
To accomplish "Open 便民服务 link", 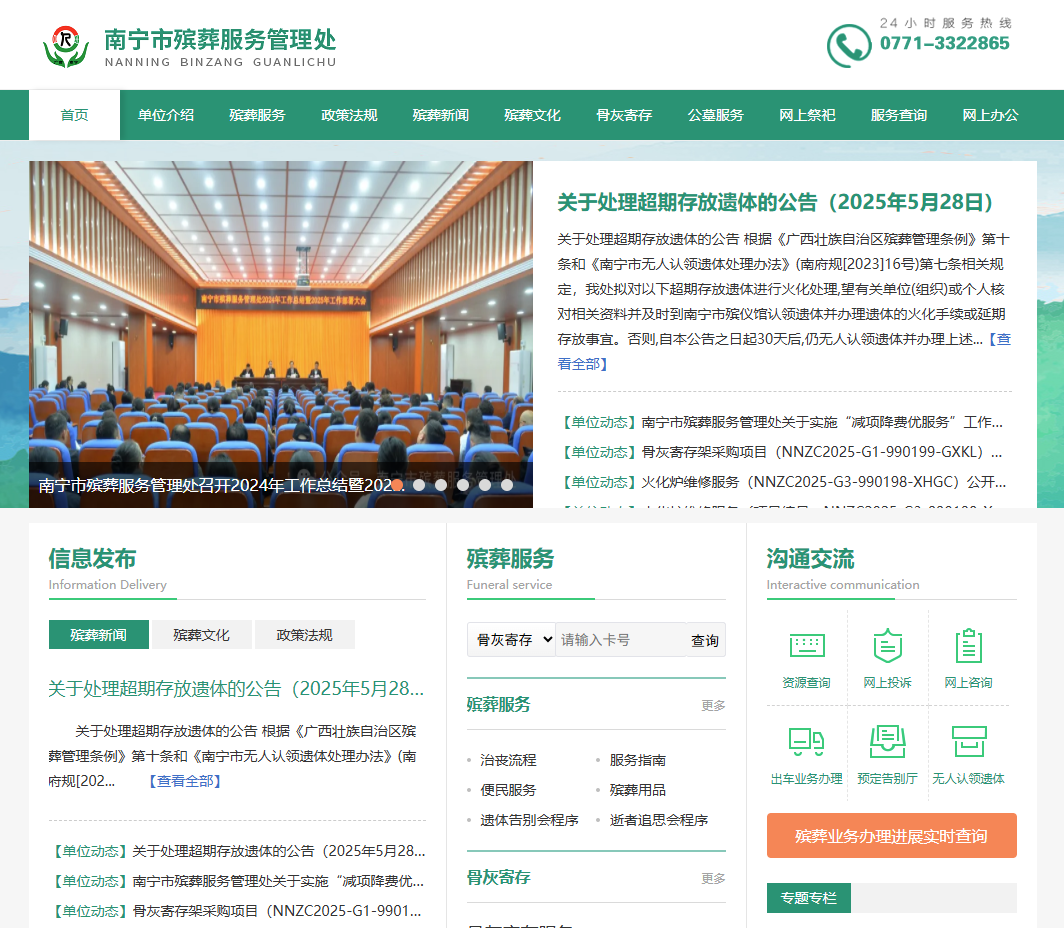I will pos(508,790).
